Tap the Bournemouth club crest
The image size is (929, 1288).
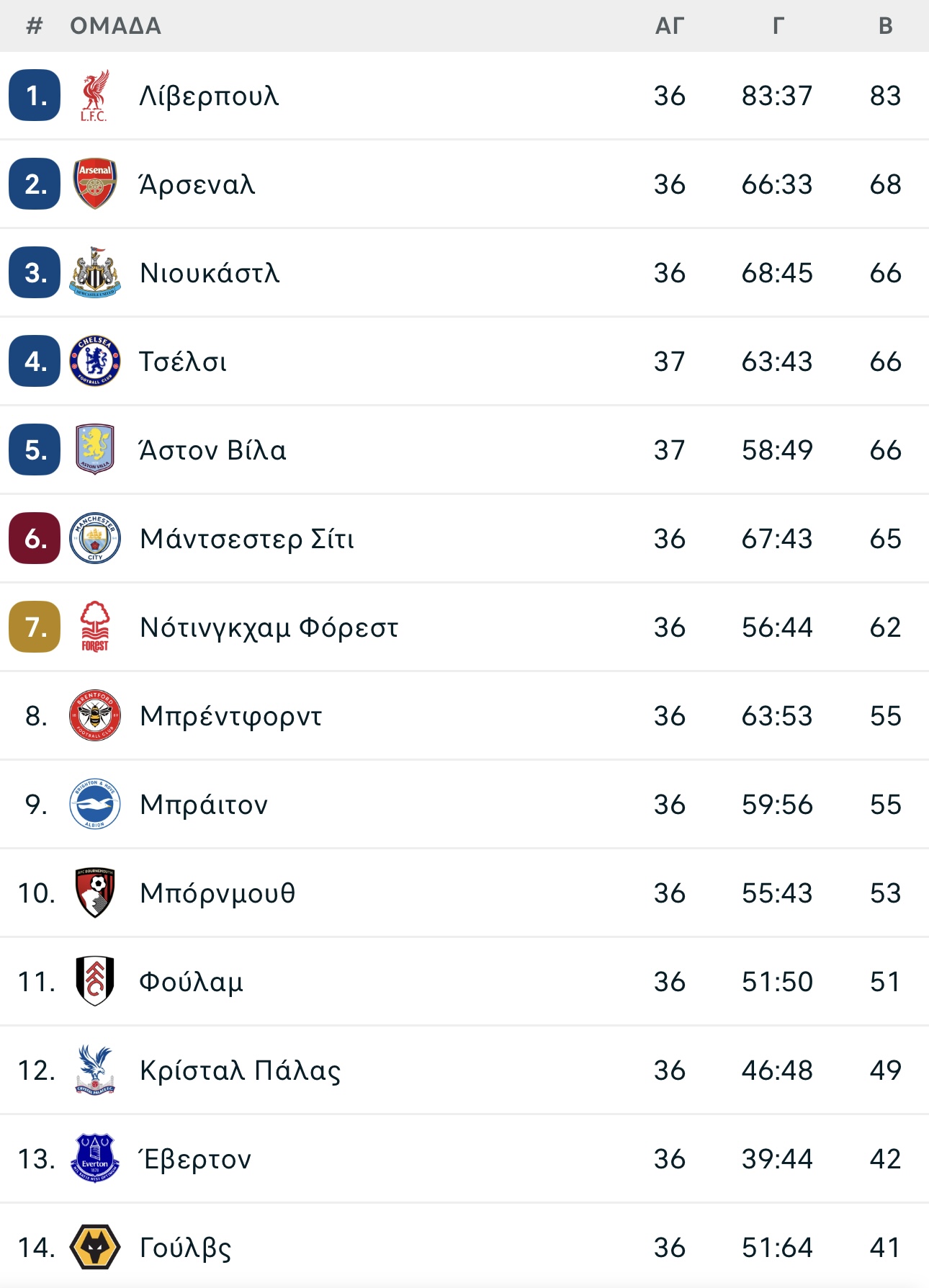tap(95, 893)
